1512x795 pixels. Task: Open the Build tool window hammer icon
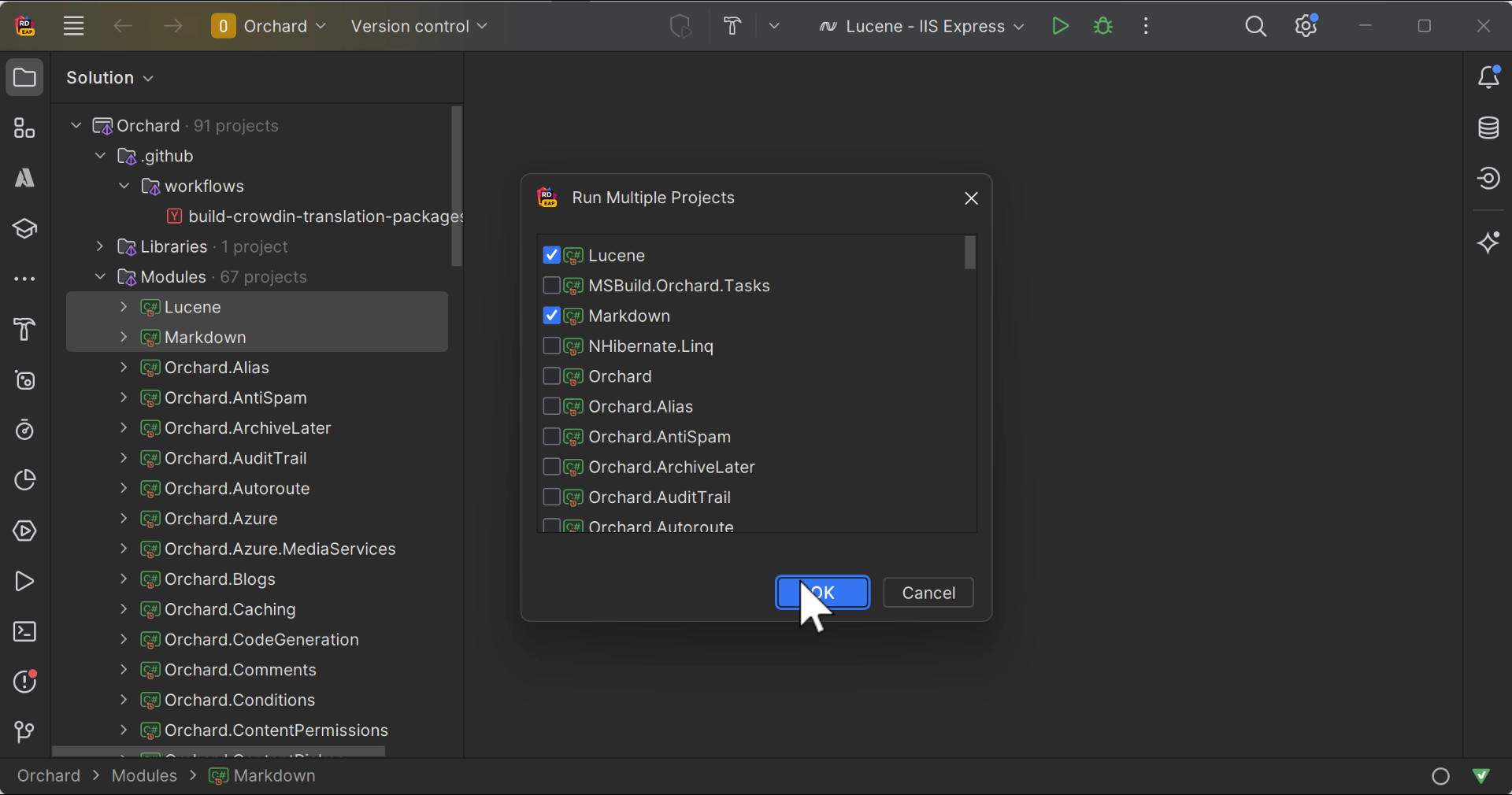tap(24, 330)
